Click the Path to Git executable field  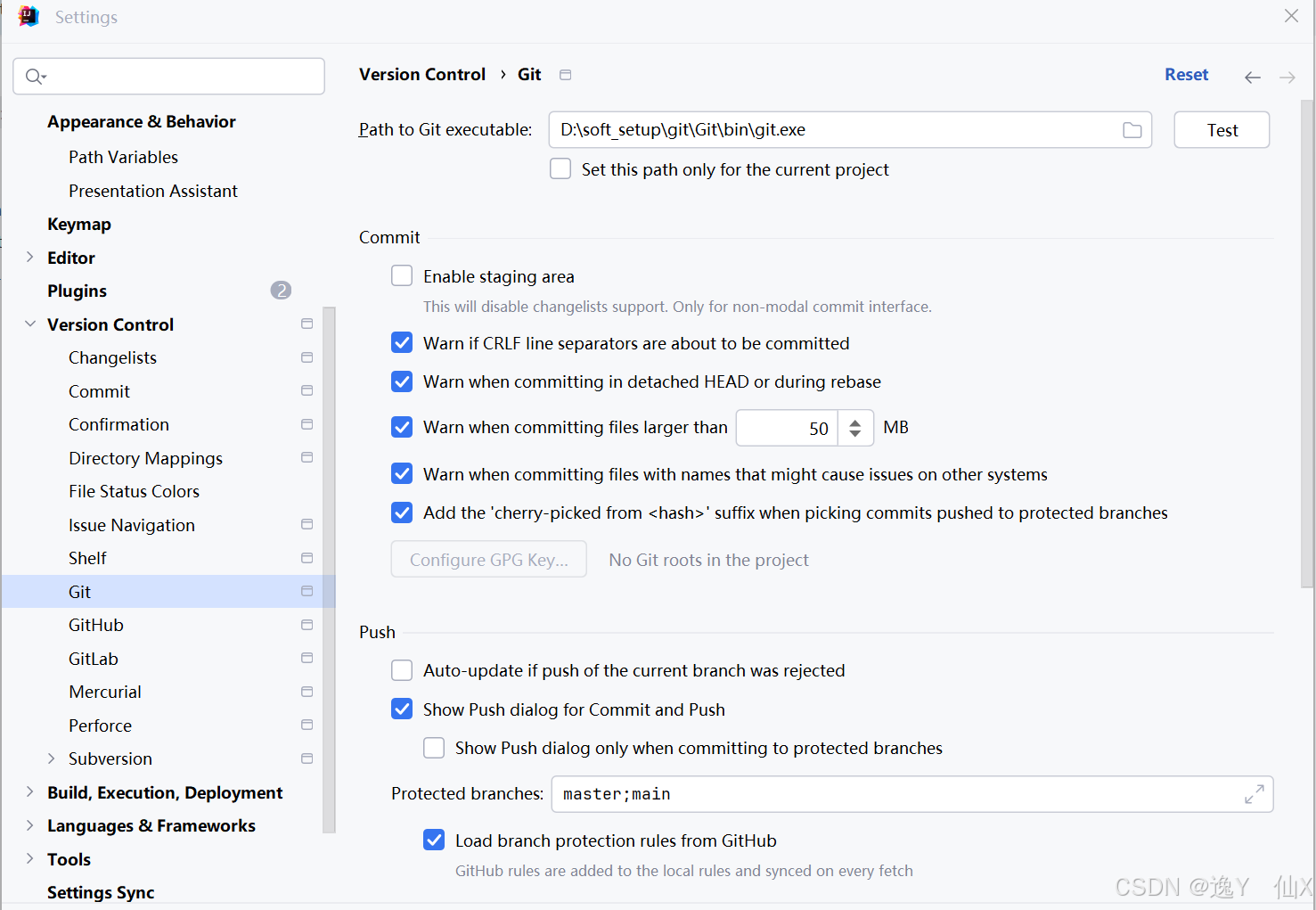(x=850, y=130)
